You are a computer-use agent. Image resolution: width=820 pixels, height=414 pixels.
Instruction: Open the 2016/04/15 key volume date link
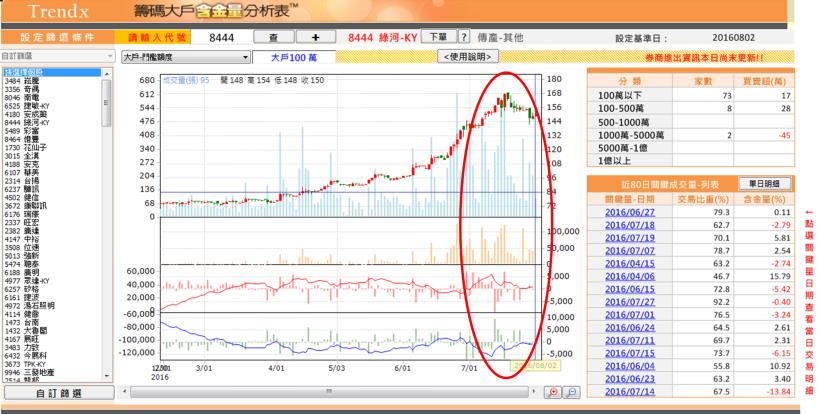(x=630, y=263)
